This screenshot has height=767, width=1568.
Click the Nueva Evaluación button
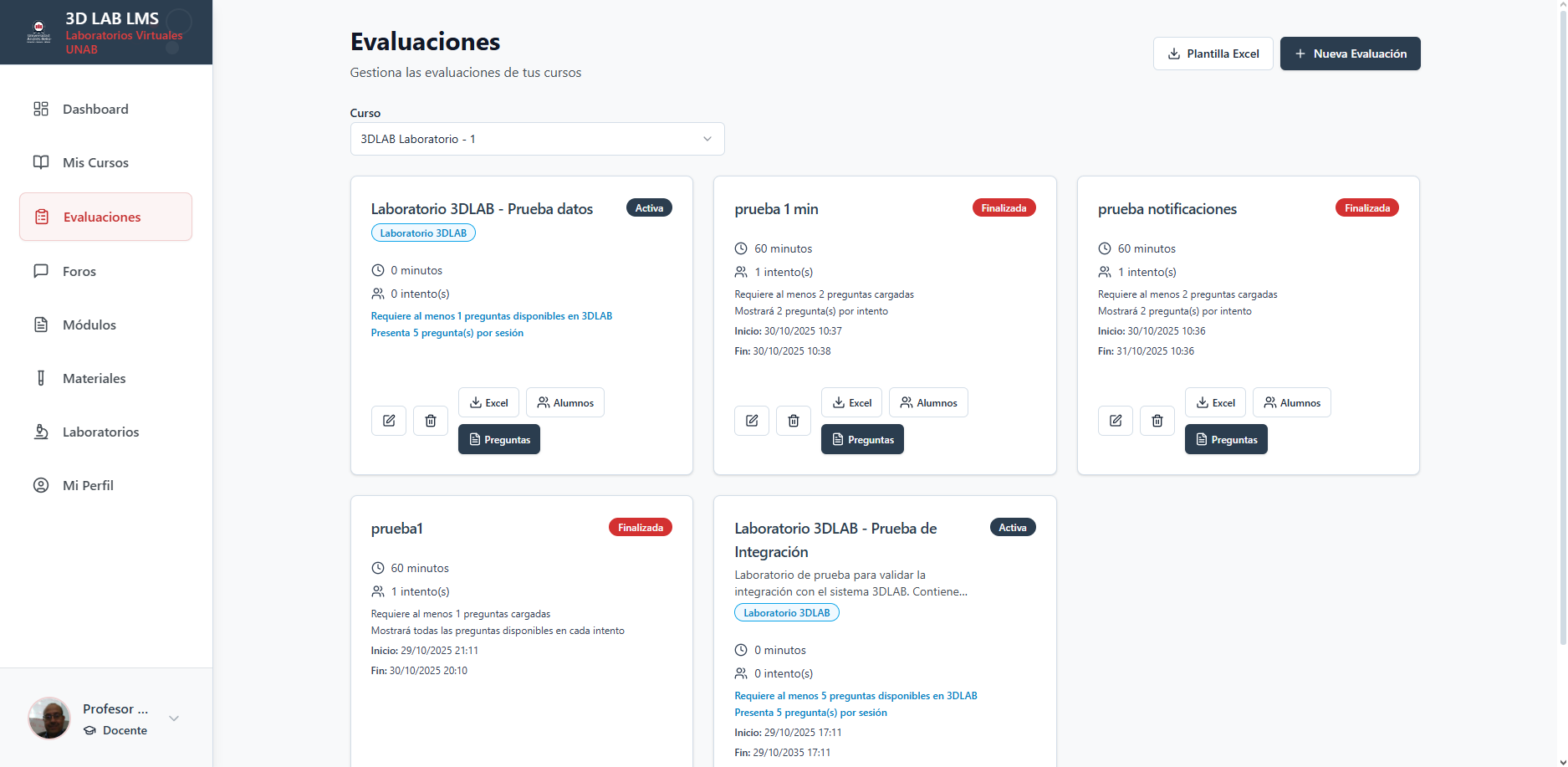tap(1350, 54)
